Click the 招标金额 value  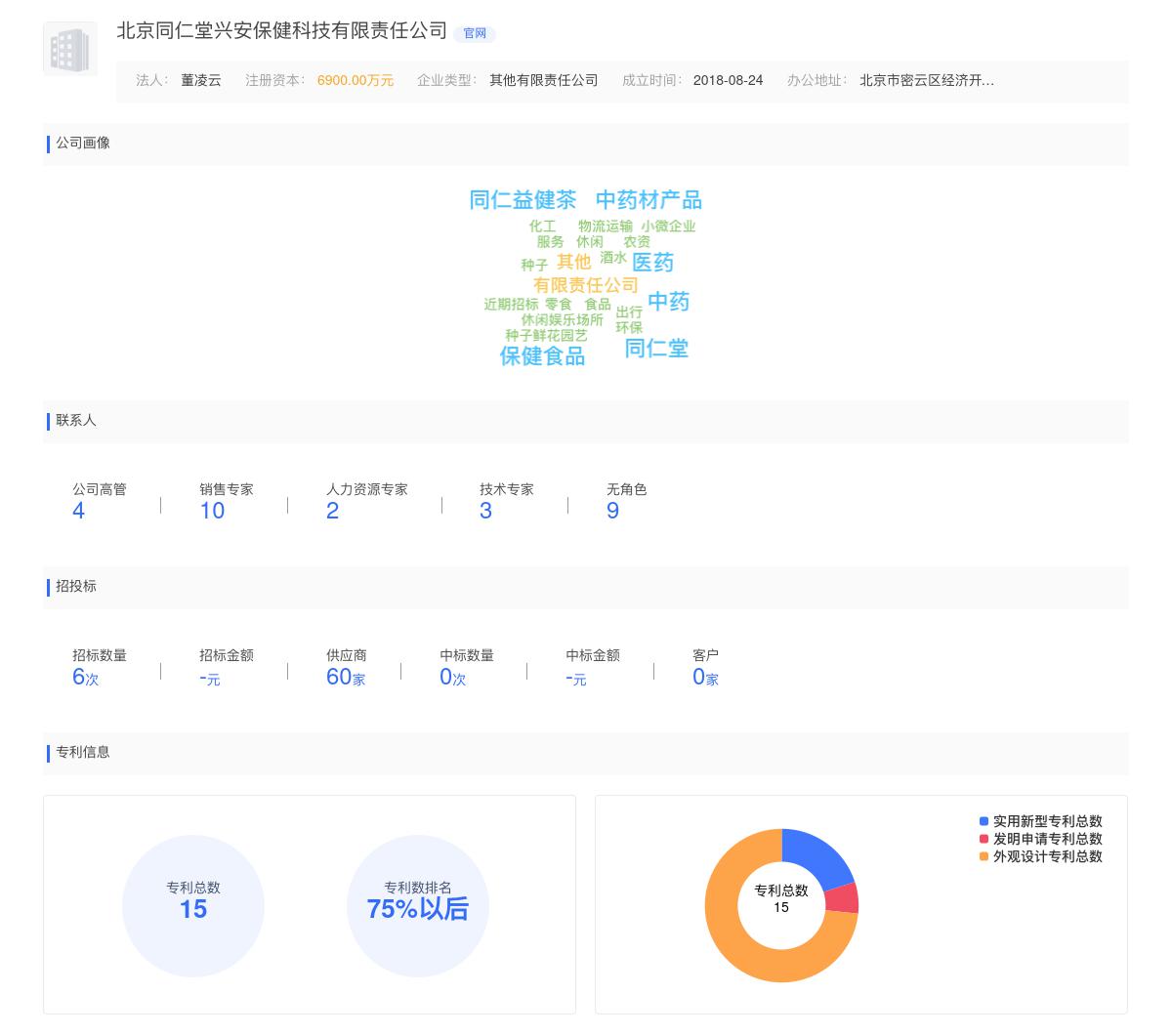pos(210,678)
